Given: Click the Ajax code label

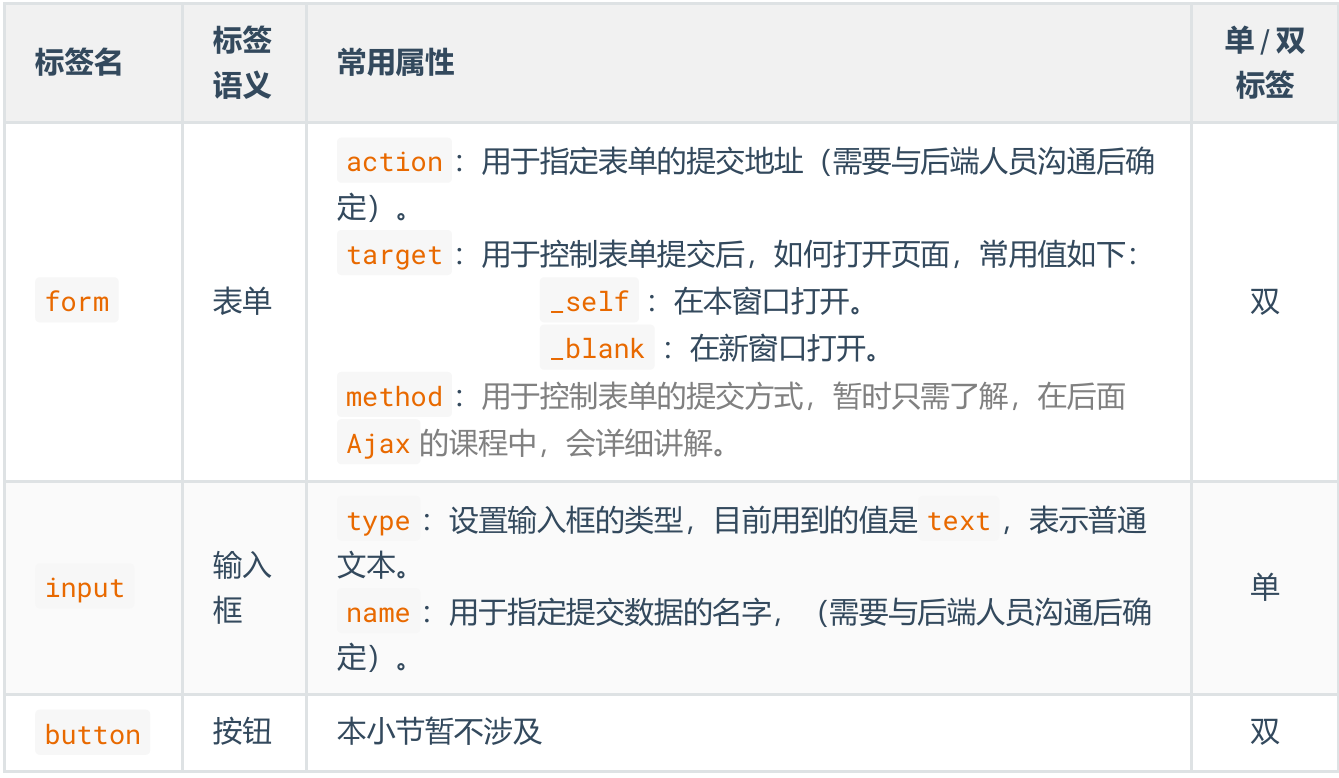Looking at the screenshot, I should [x=378, y=443].
